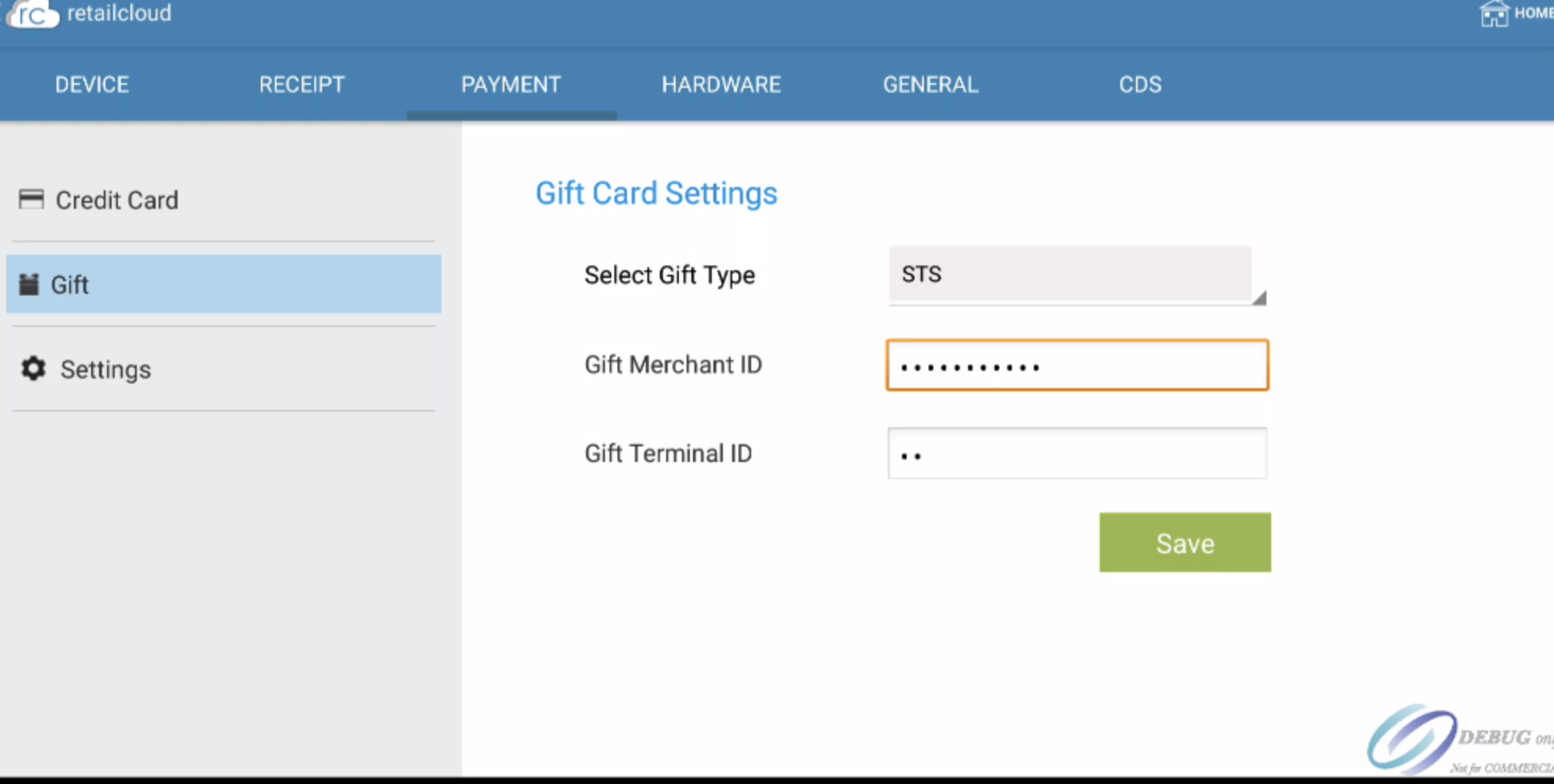Click the Settings gear icon
This screenshot has width=1554, height=784.
(x=33, y=368)
